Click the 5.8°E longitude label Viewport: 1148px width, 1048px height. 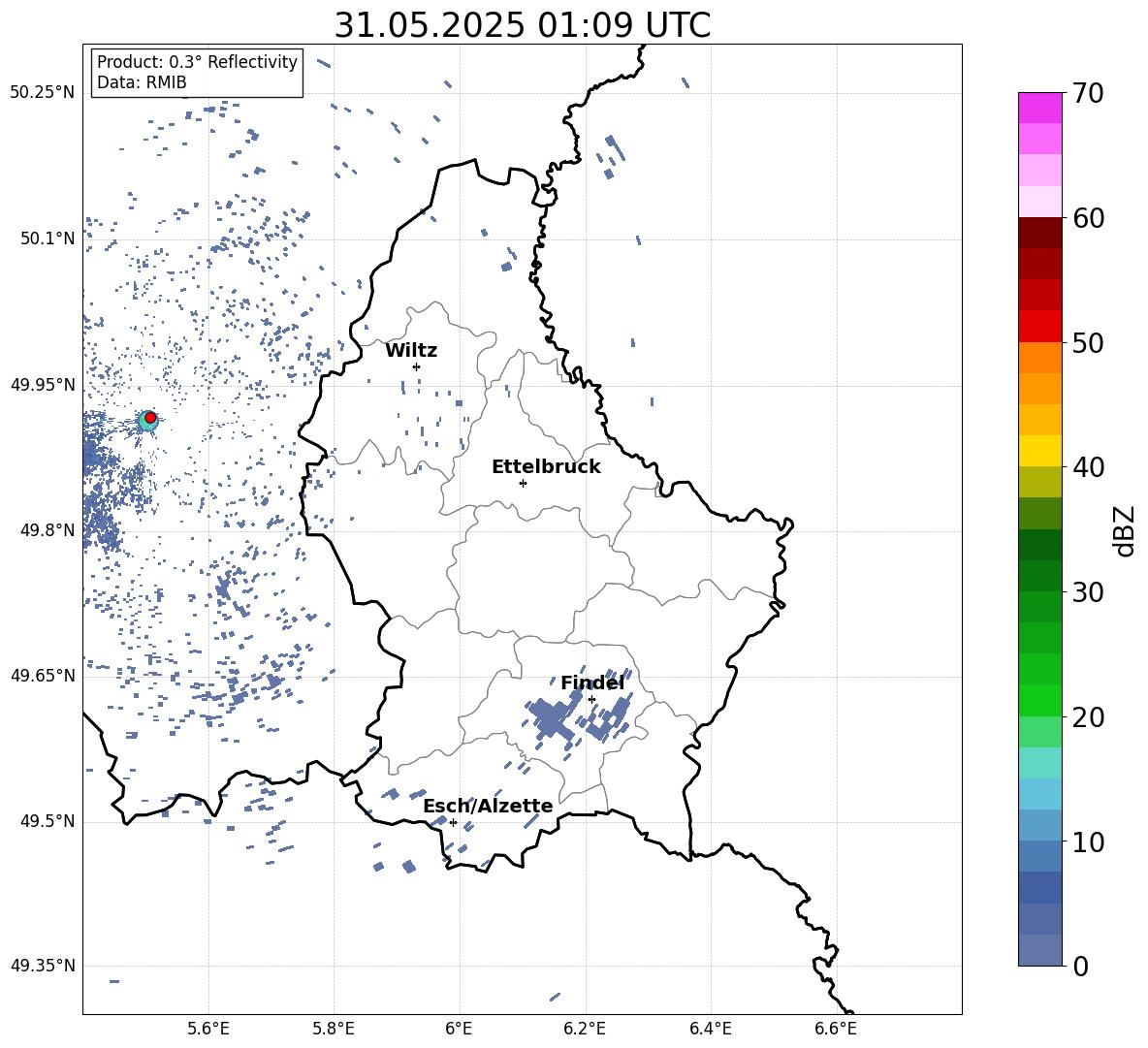click(x=334, y=1029)
